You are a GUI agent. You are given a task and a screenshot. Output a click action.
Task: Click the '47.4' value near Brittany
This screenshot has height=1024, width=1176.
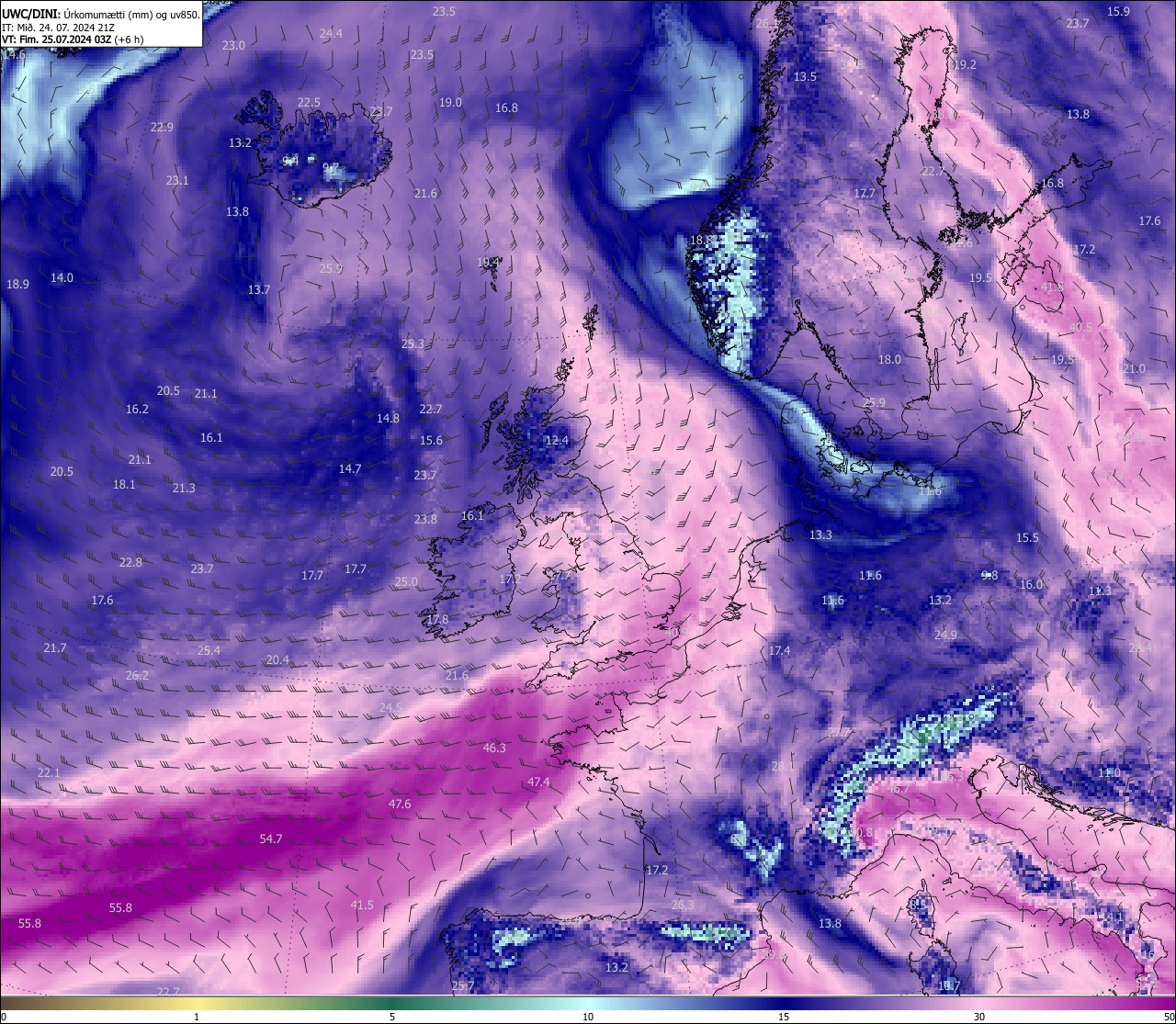pyautogui.click(x=538, y=782)
